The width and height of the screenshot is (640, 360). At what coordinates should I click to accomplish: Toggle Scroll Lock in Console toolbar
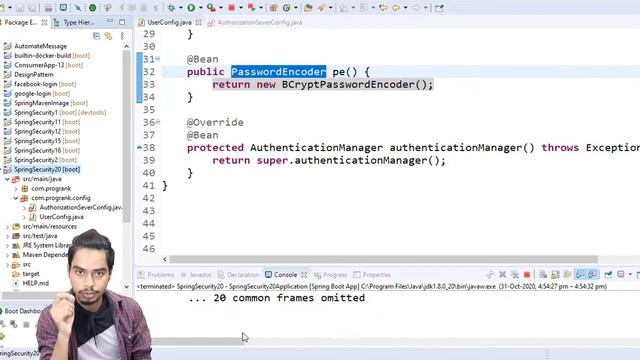coord(555,275)
